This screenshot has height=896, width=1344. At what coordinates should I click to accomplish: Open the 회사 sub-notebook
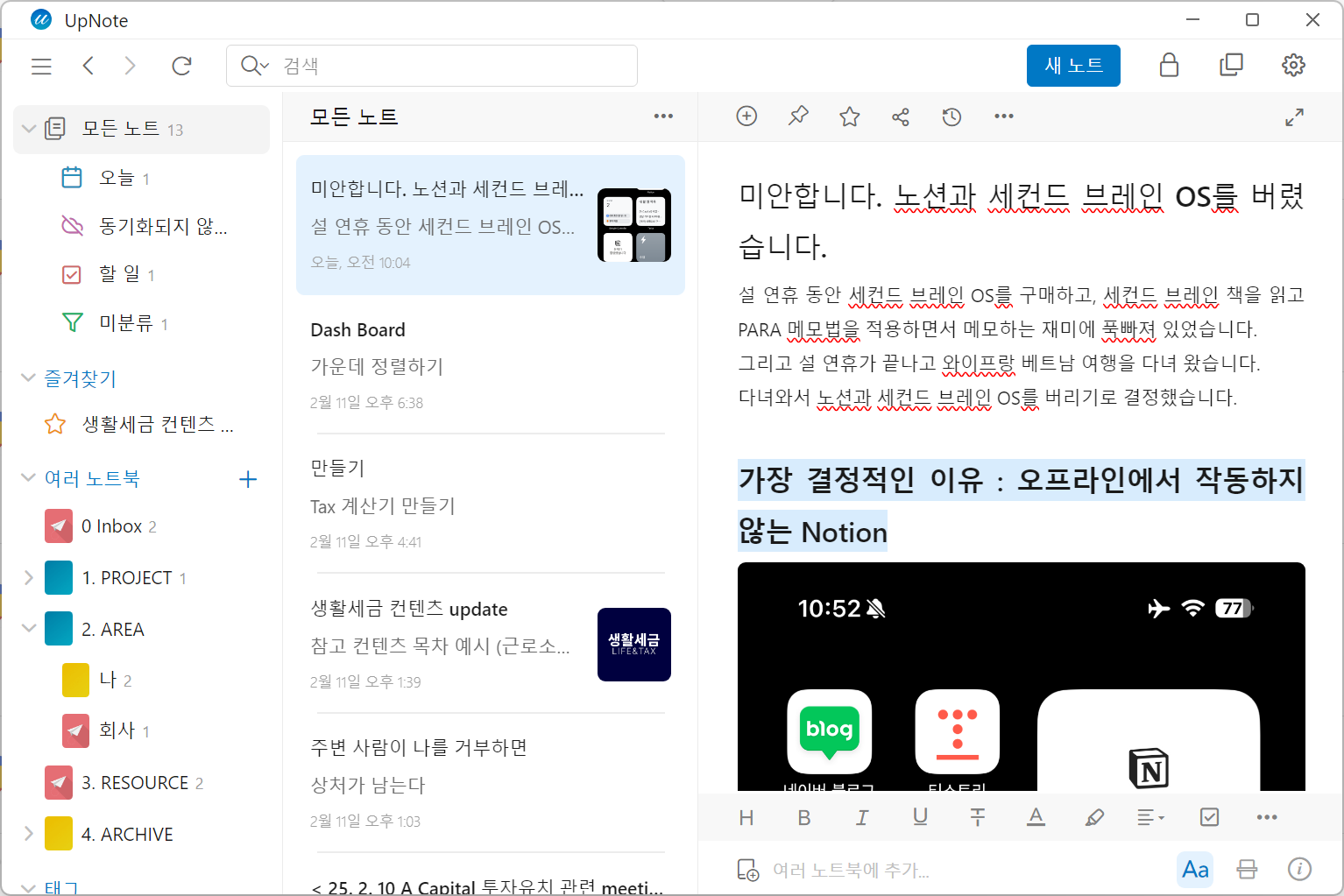pyautogui.click(x=141, y=731)
